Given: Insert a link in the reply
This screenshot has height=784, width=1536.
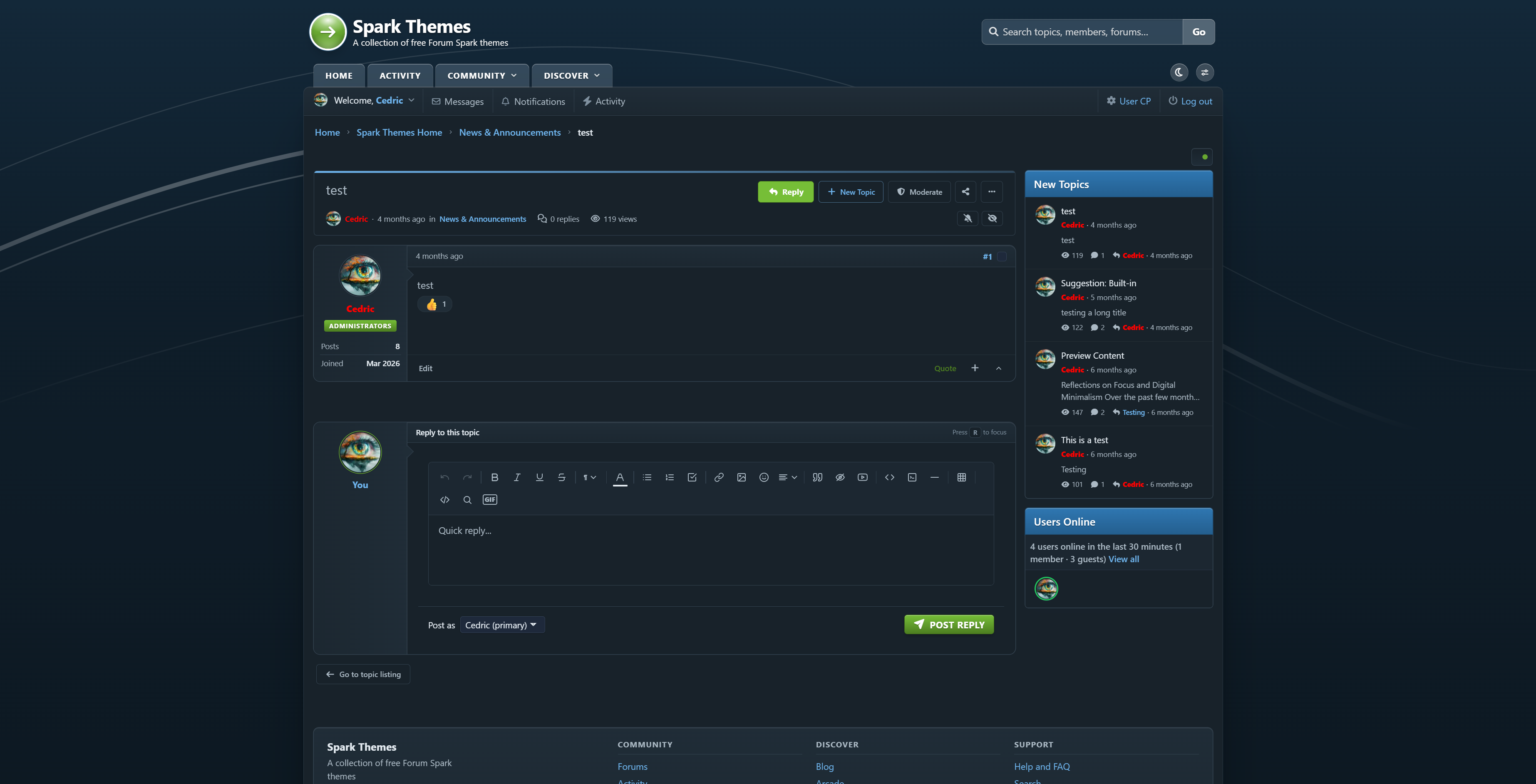Looking at the screenshot, I should click(x=719, y=477).
